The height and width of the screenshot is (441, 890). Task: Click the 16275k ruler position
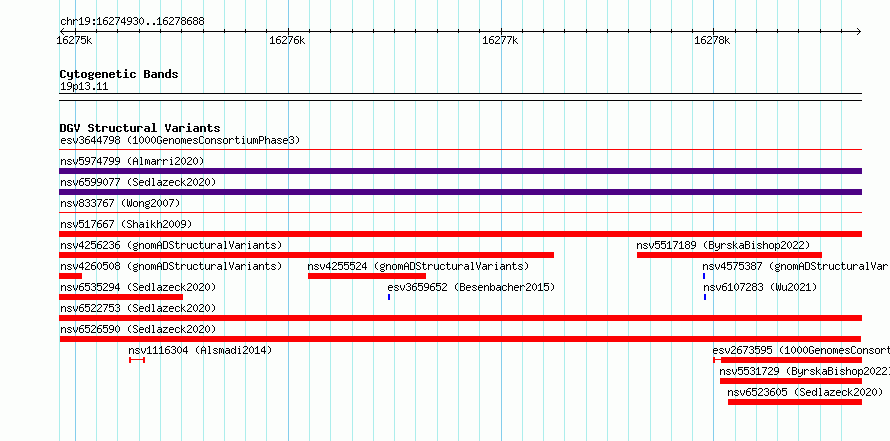75,40
